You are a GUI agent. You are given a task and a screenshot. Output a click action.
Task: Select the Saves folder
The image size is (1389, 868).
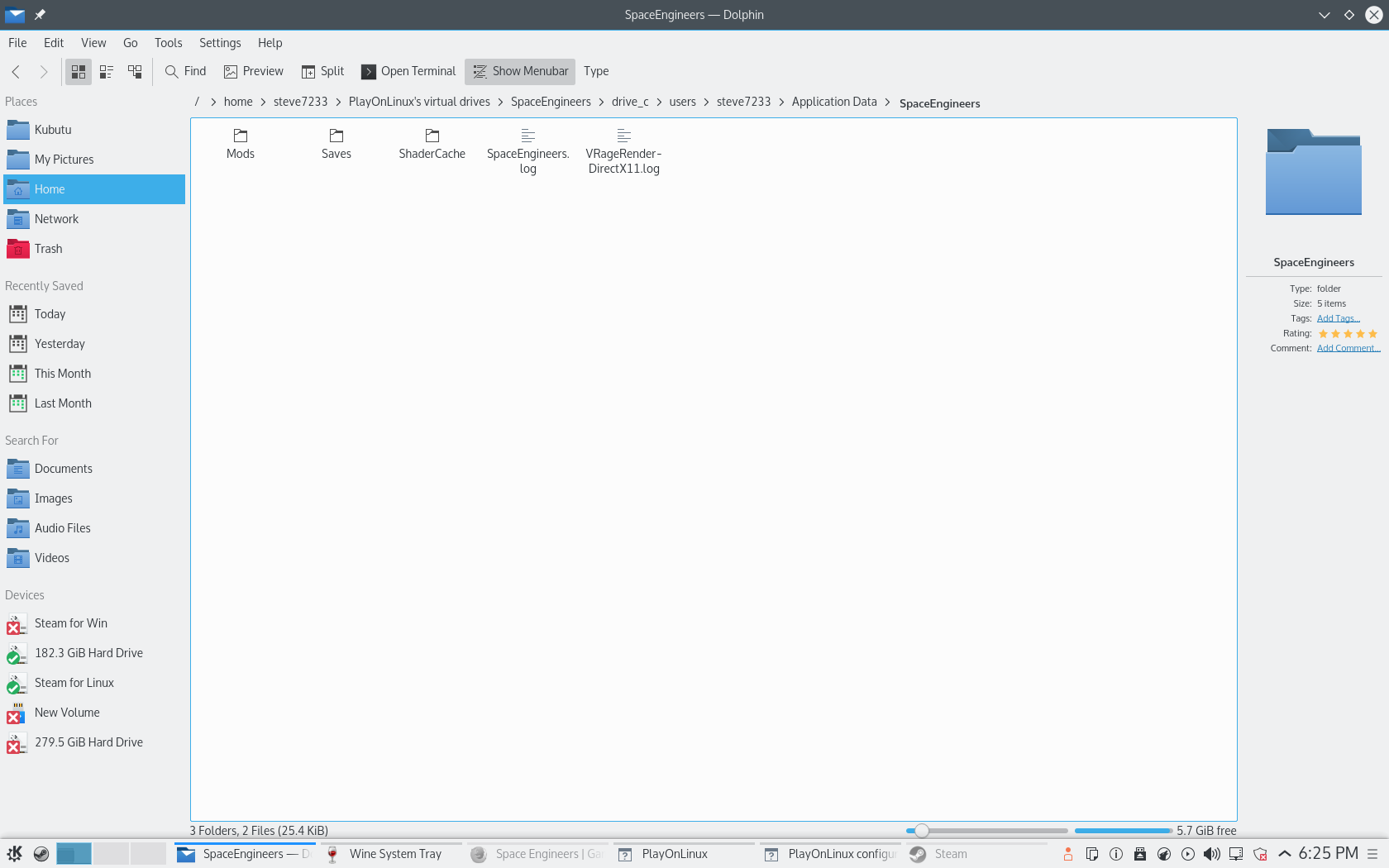pyautogui.click(x=337, y=144)
